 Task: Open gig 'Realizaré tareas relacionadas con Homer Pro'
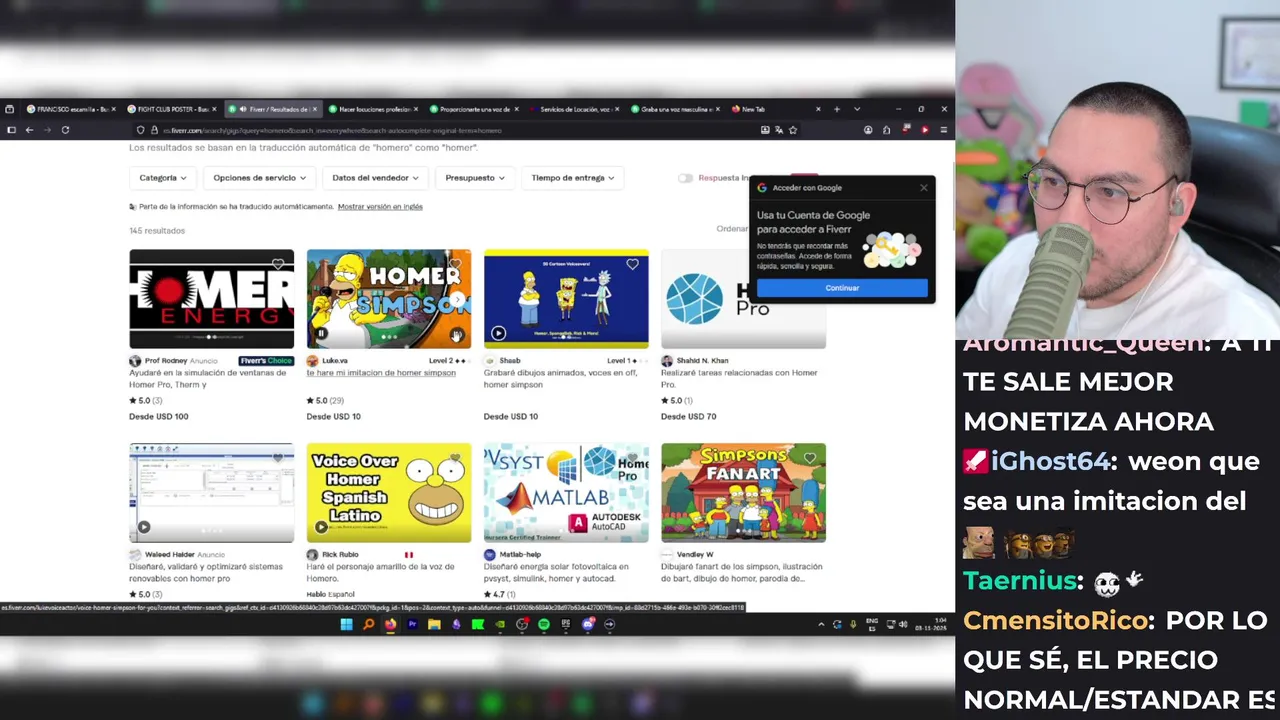point(739,378)
